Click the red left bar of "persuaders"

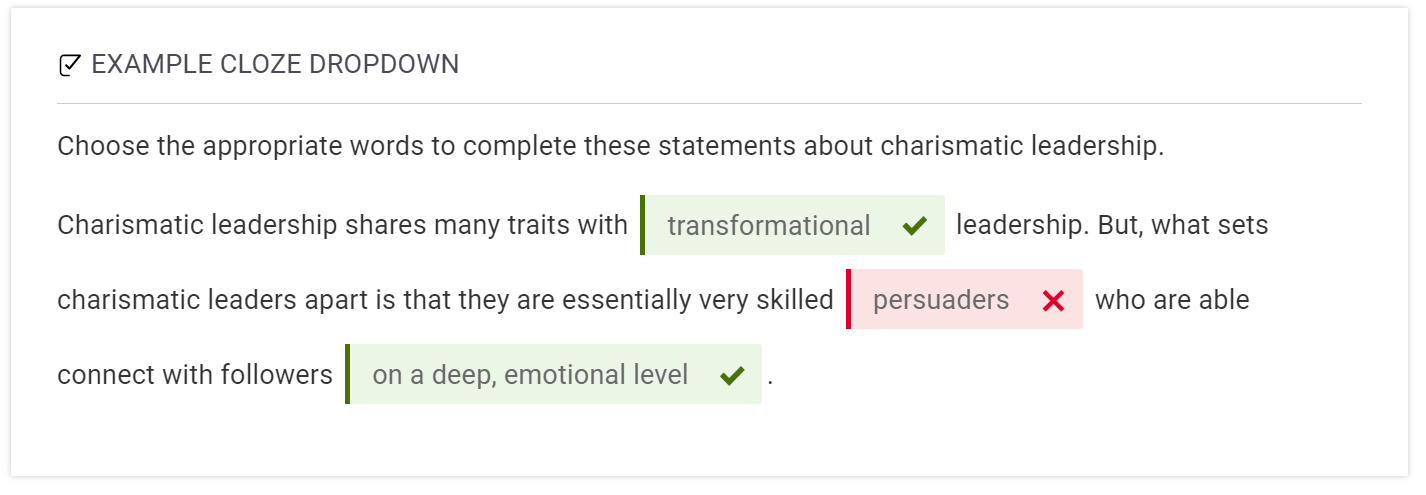point(849,300)
